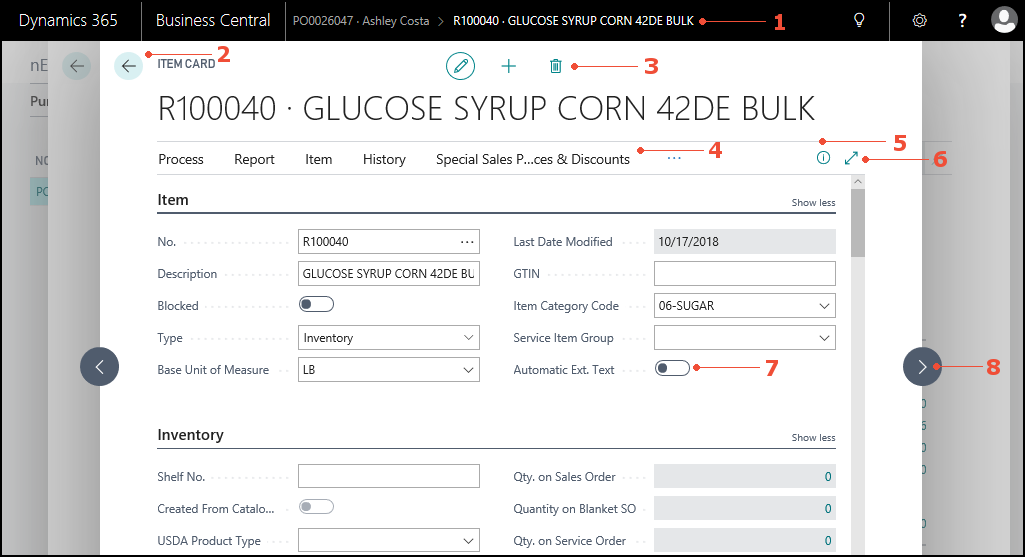Screen dimensions: 1025x557
Task: Expand the Base Unit of Measure dropdown
Action: click(389, 370)
